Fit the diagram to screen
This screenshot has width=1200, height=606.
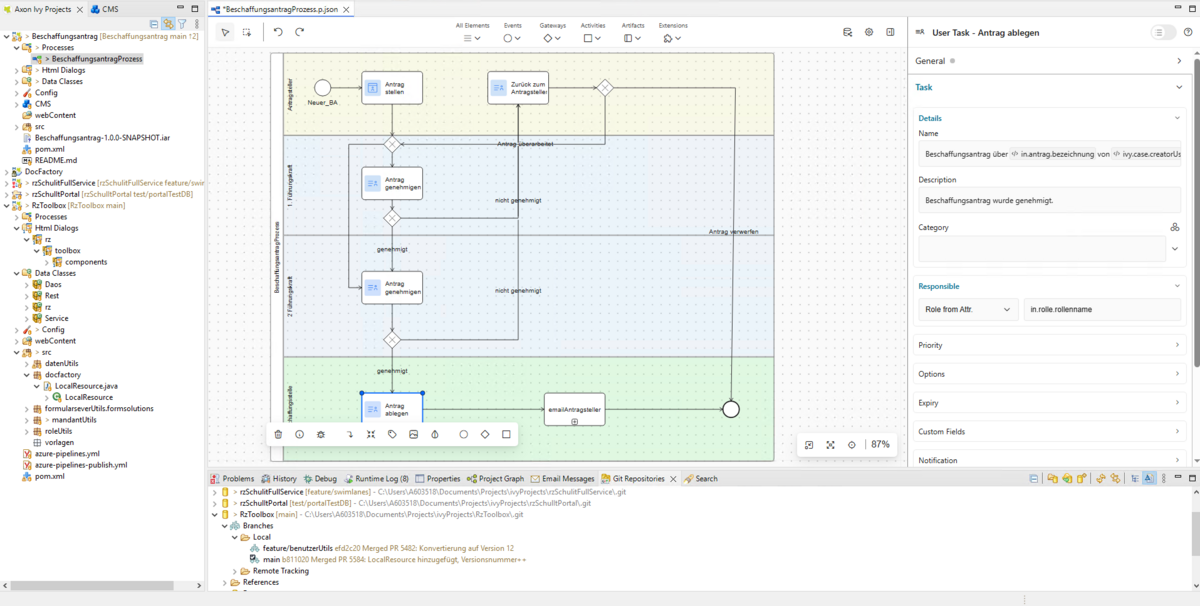[830, 445]
